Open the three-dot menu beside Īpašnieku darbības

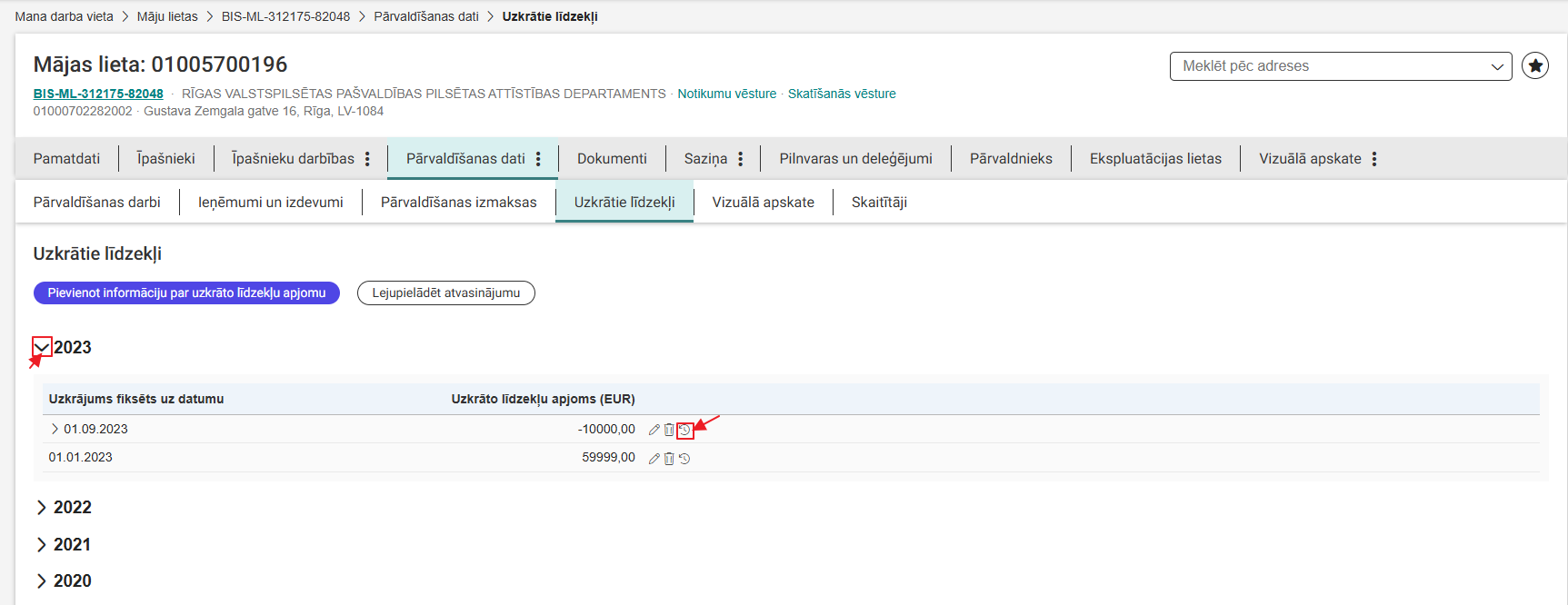pyautogui.click(x=367, y=159)
